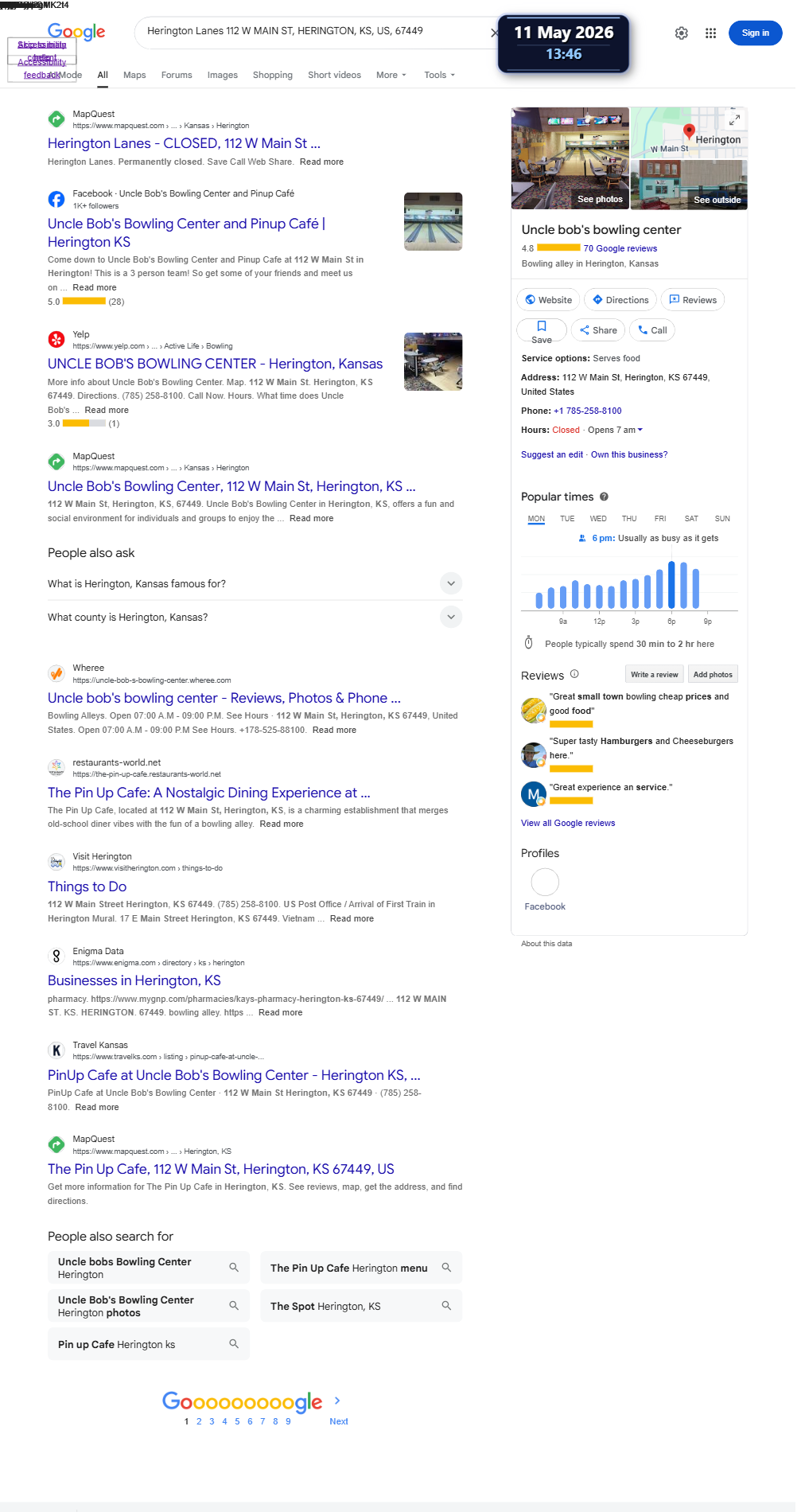
Task: Click the Facebook favicon of Uncle Bob's result
Action: click(x=56, y=199)
